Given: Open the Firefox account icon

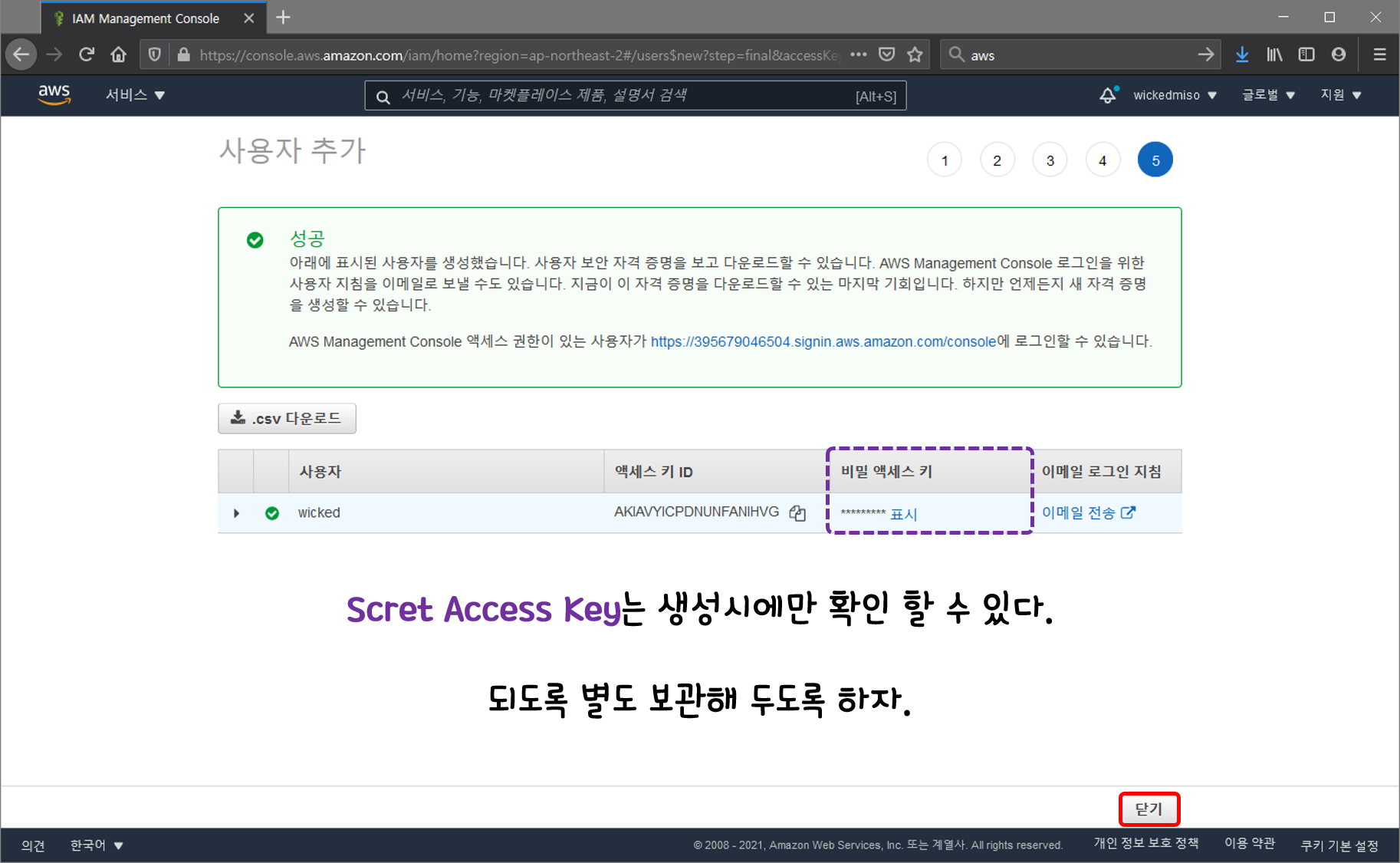Looking at the screenshot, I should (1339, 54).
